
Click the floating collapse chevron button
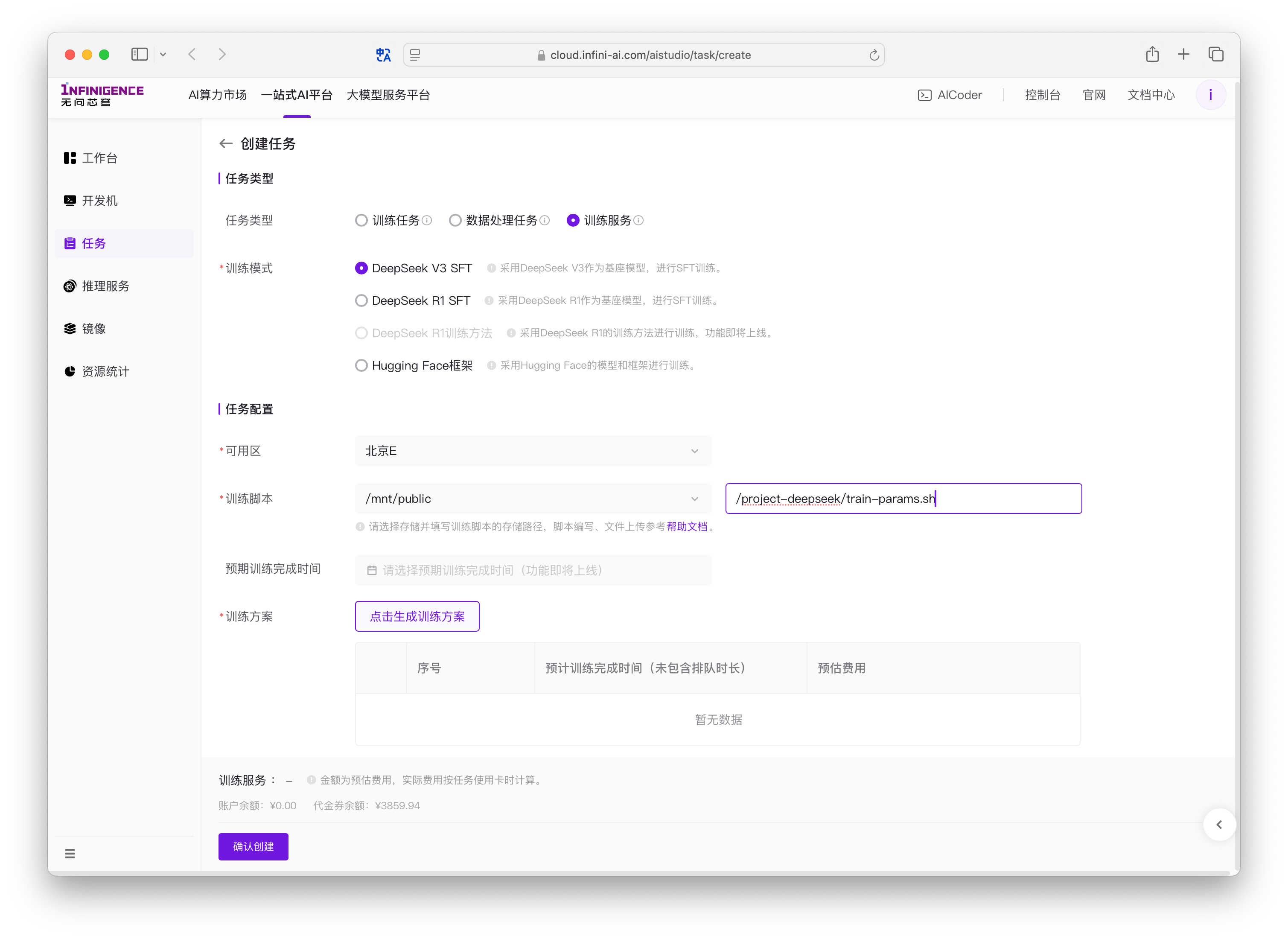point(1219,825)
